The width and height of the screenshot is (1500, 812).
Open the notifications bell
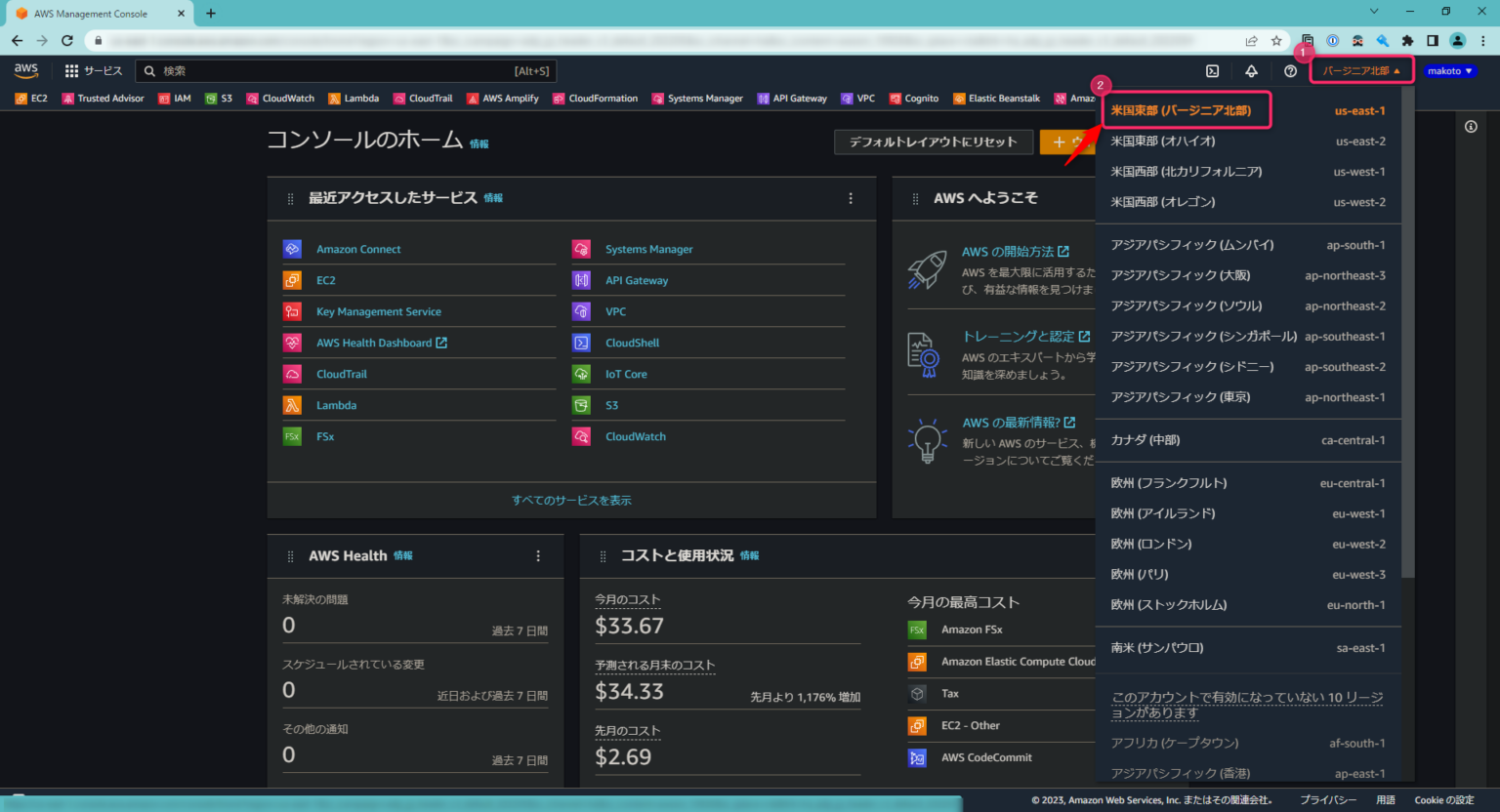point(1251,70)
